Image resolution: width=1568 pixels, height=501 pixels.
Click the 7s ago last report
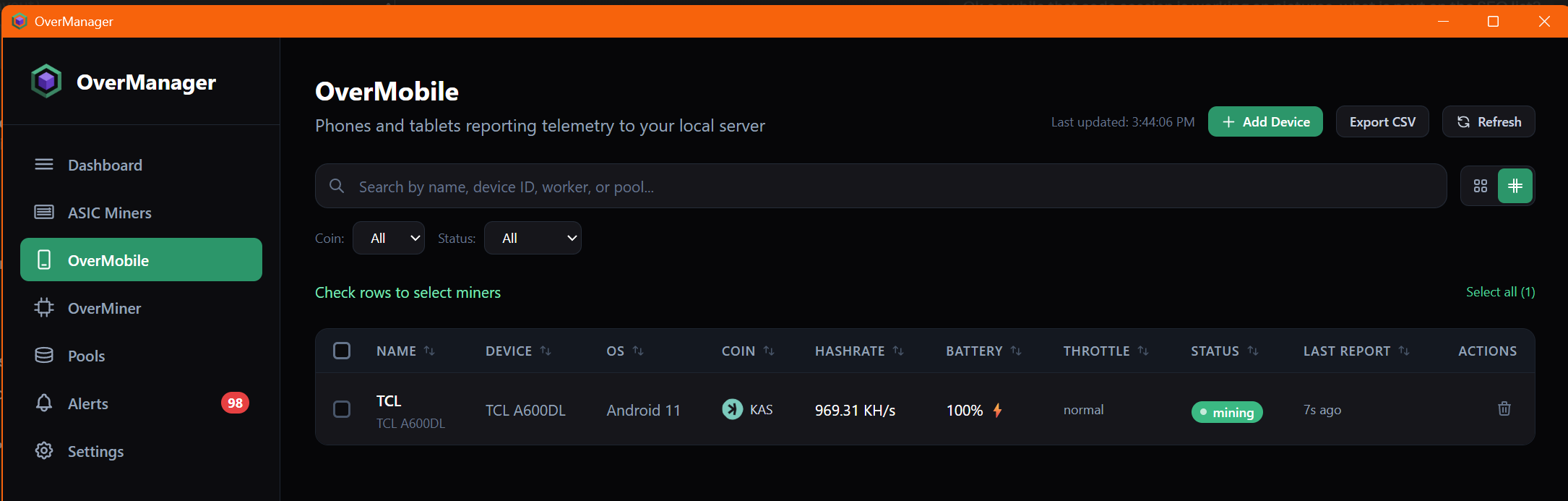1322,410
